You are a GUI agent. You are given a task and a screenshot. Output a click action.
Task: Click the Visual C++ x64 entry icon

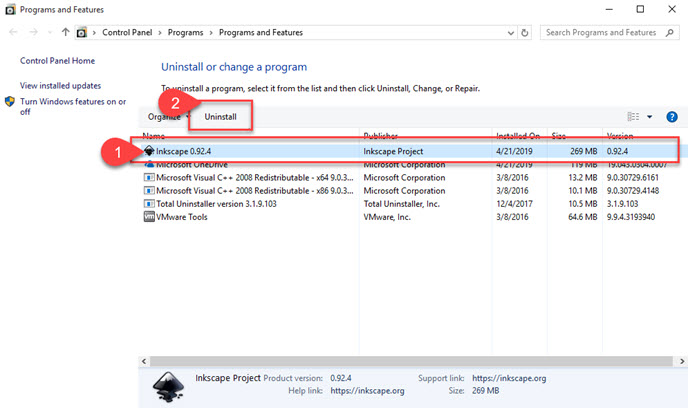tap(149, 178)
